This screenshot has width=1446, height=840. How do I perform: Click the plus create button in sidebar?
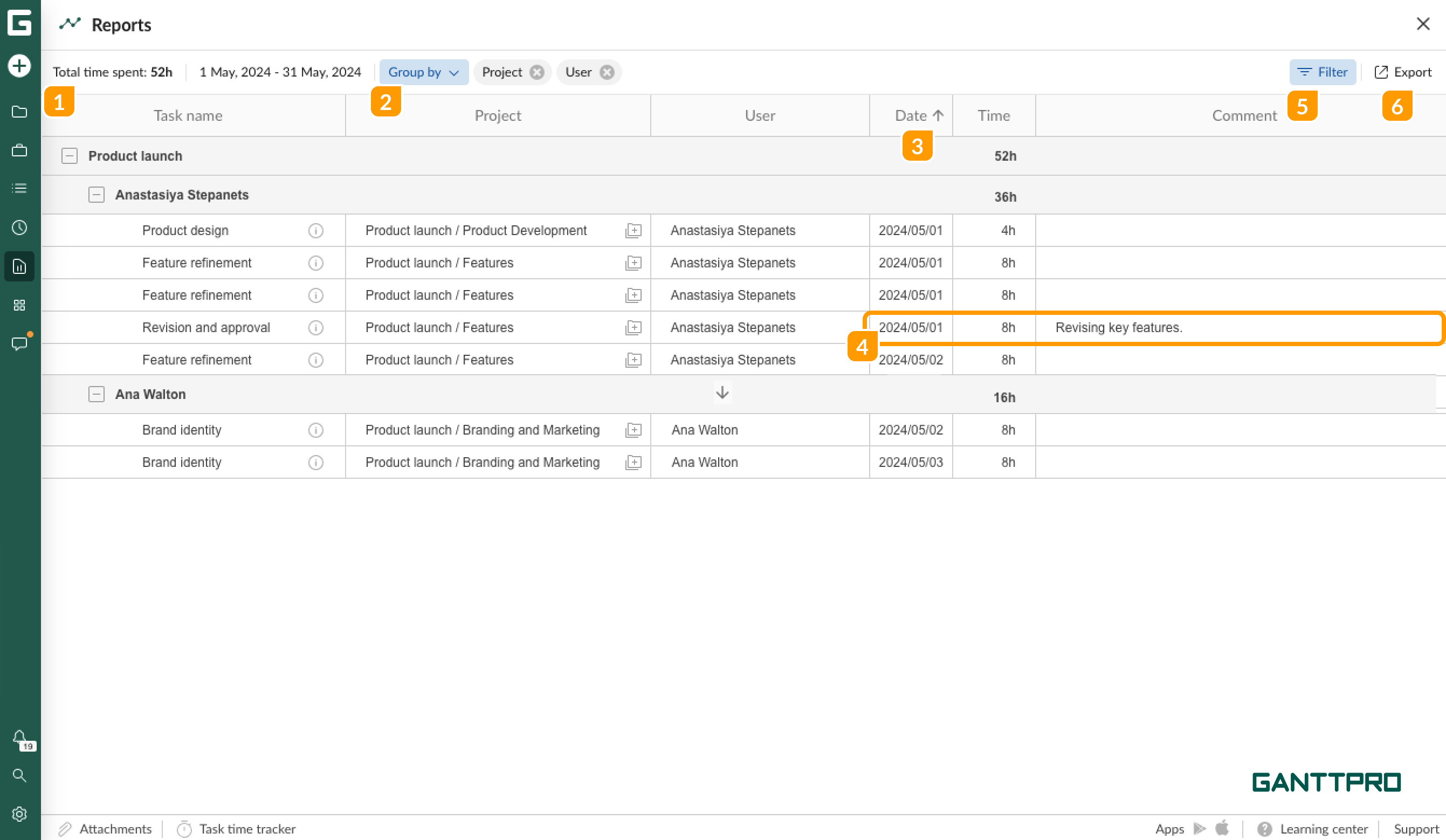pyautogui.click(x=19, y=65)
